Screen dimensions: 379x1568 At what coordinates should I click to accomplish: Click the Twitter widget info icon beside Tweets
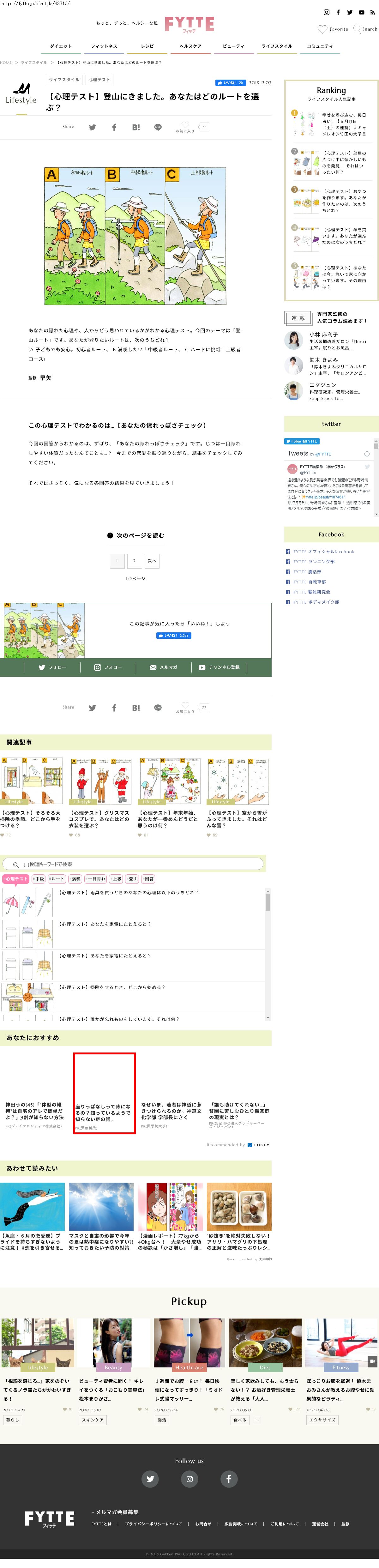pyautogui.click(x=367, y=454)
